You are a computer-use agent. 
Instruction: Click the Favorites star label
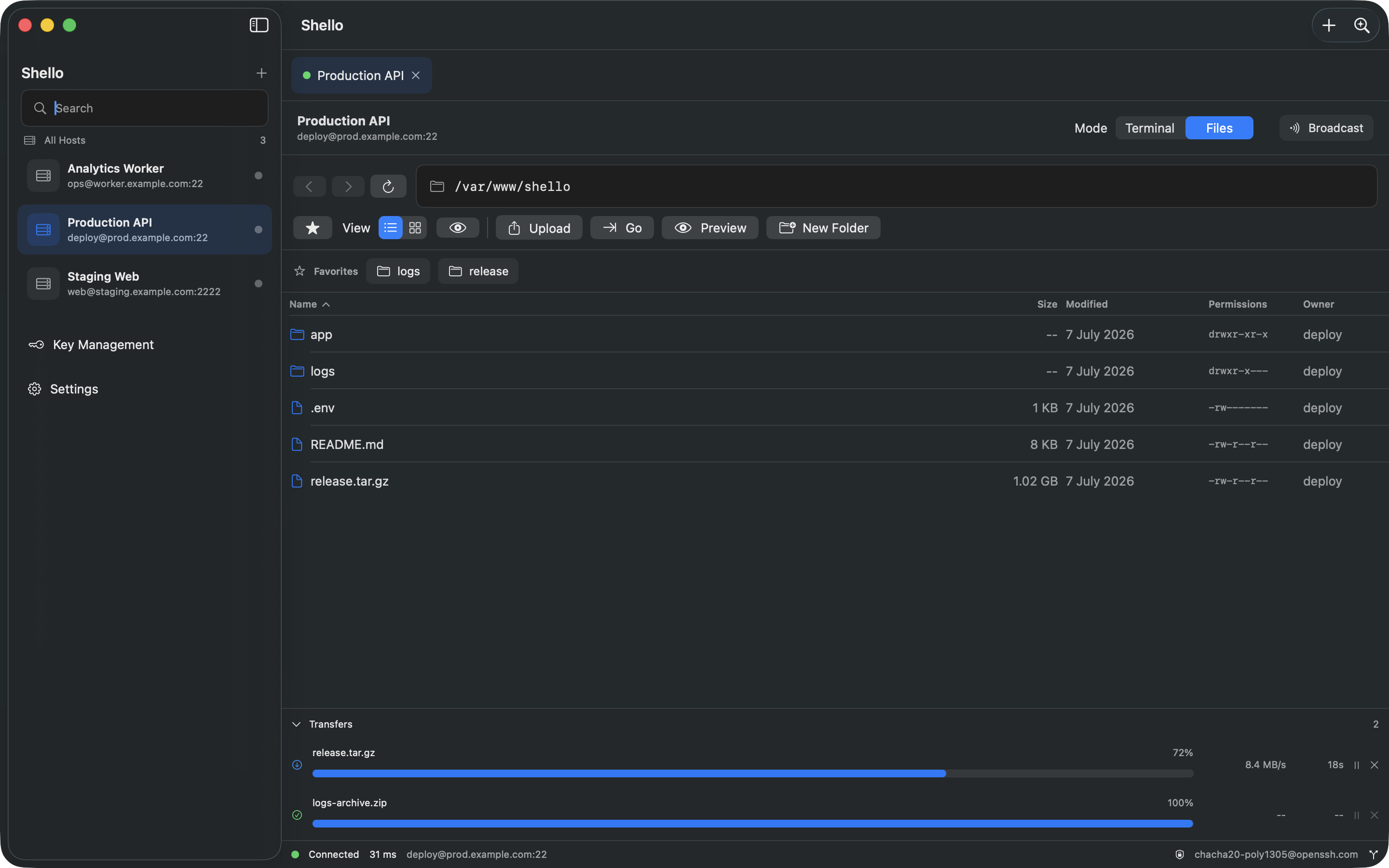point(326,271)
